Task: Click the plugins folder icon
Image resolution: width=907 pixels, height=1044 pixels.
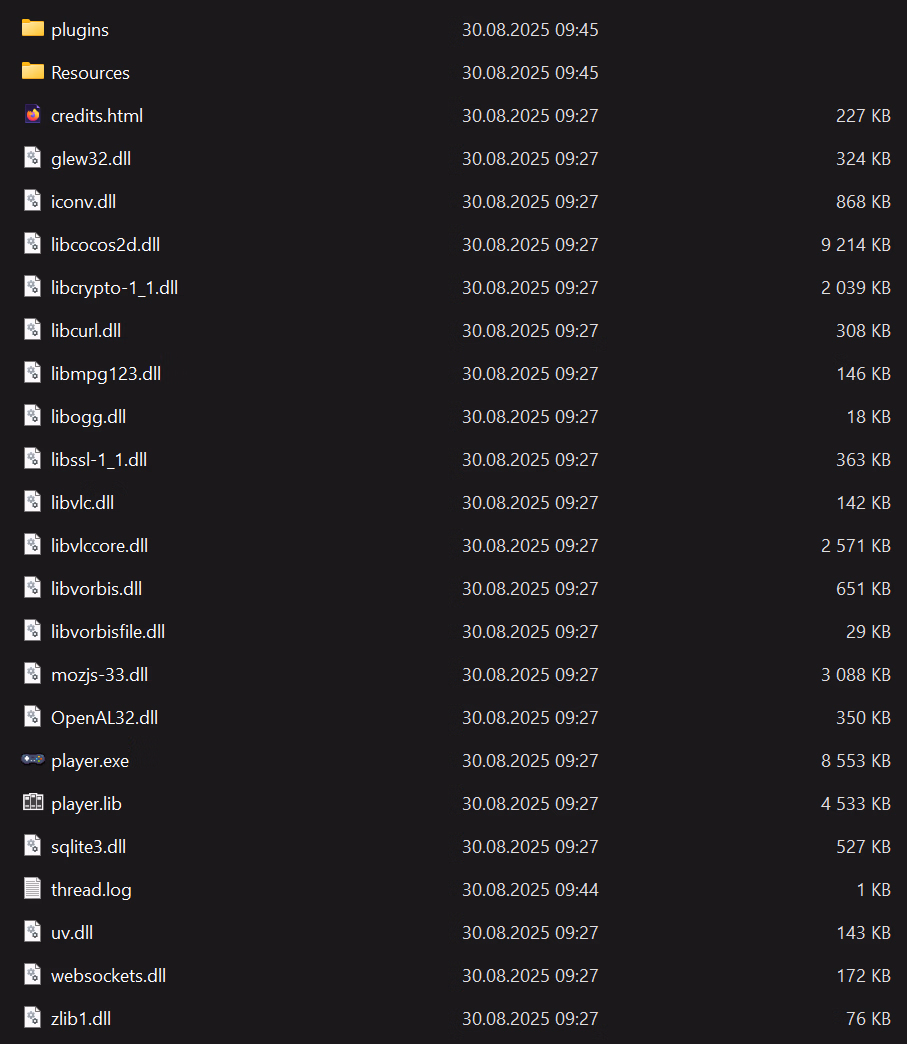Action: point(33,29)
